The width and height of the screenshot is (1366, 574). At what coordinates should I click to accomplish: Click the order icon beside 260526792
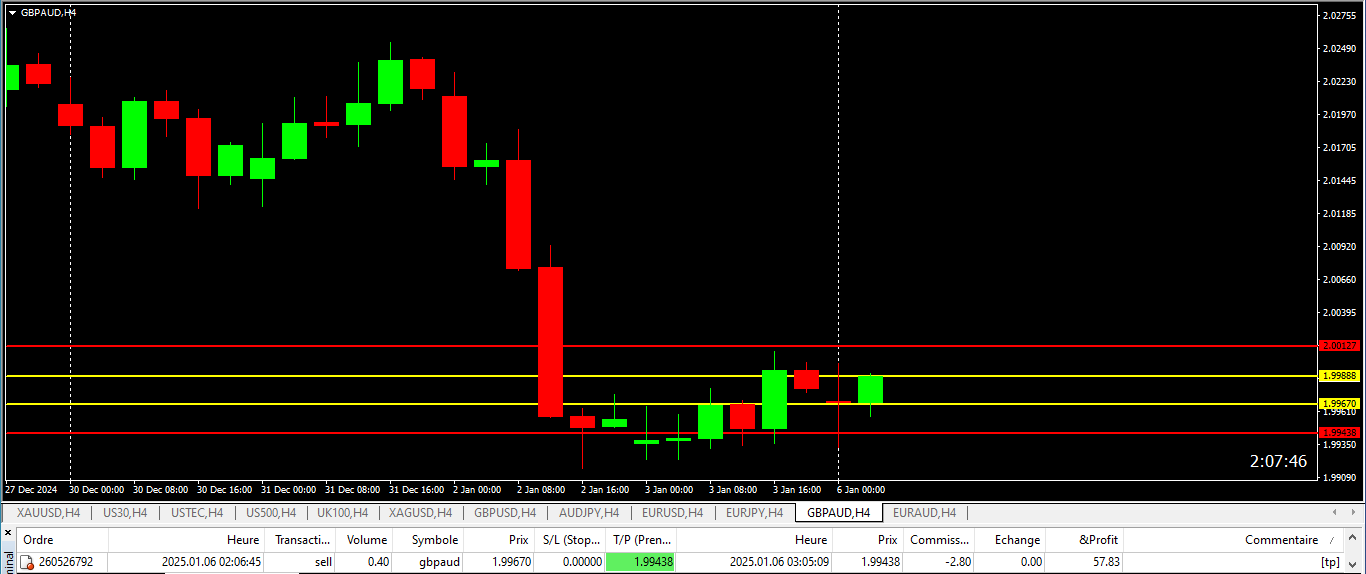click(x=27, y=562)
